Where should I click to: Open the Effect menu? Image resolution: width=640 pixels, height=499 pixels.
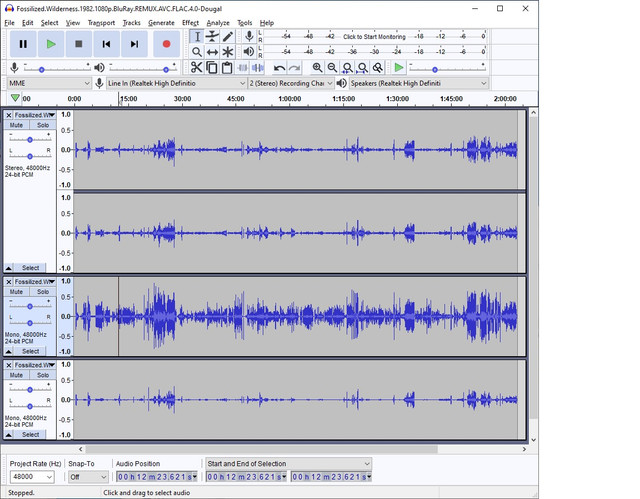pos(190,23)
